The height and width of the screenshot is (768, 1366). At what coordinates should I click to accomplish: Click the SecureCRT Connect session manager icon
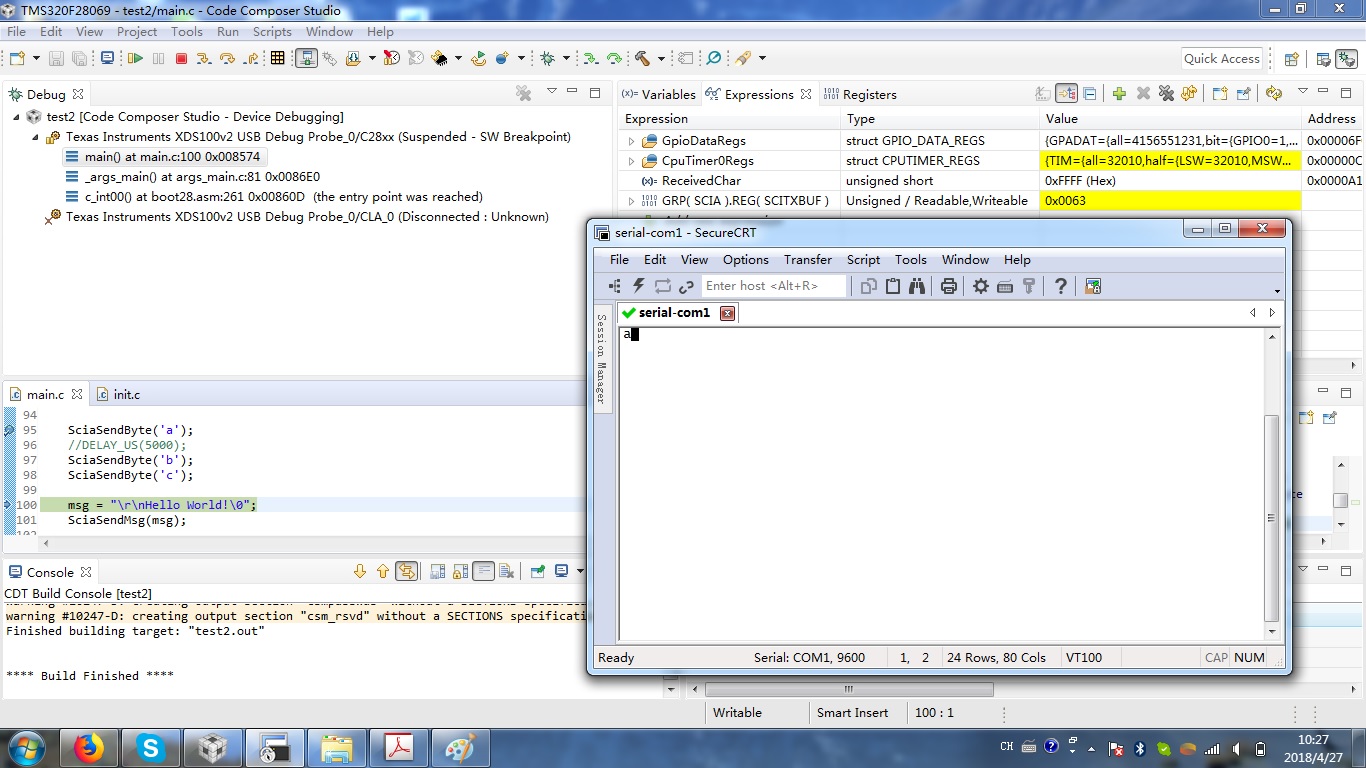(614, 286)
